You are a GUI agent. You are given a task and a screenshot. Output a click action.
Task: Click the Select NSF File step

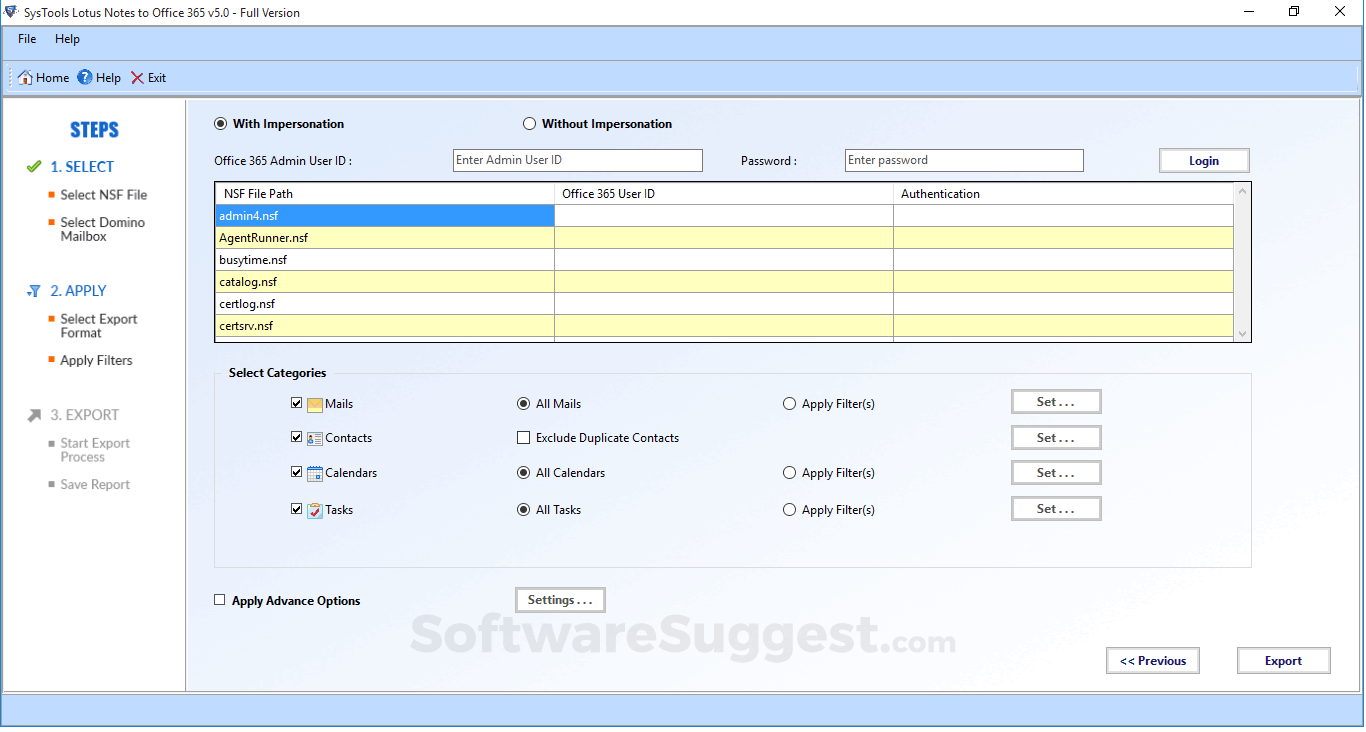pyautogui.click(x=103, y=195)
